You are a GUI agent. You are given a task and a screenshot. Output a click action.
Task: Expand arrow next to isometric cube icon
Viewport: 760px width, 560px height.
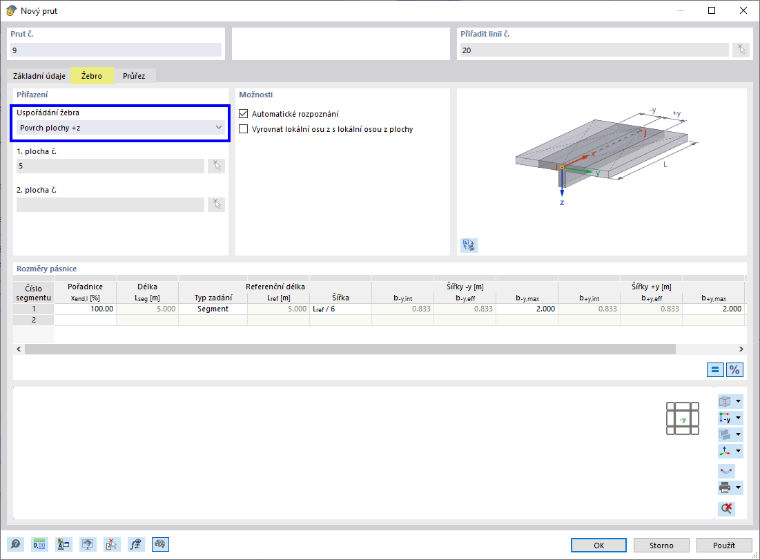click(738, 401)
